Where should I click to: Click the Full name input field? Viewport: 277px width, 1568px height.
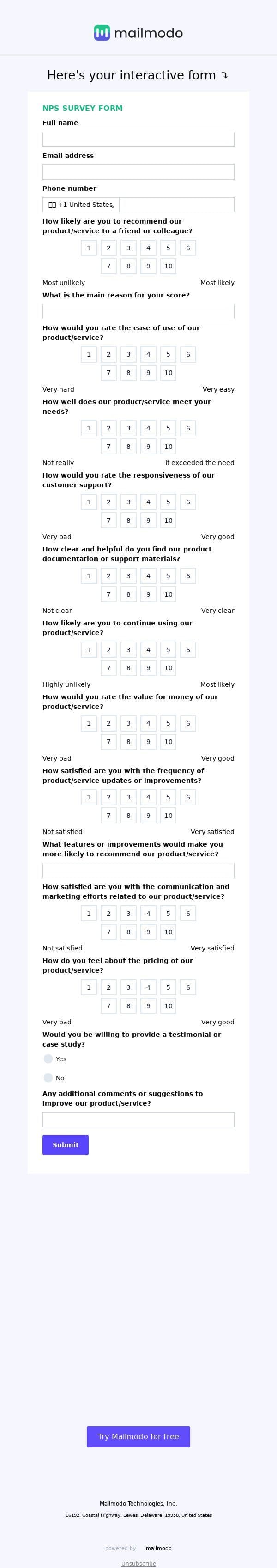pos(138,139)
